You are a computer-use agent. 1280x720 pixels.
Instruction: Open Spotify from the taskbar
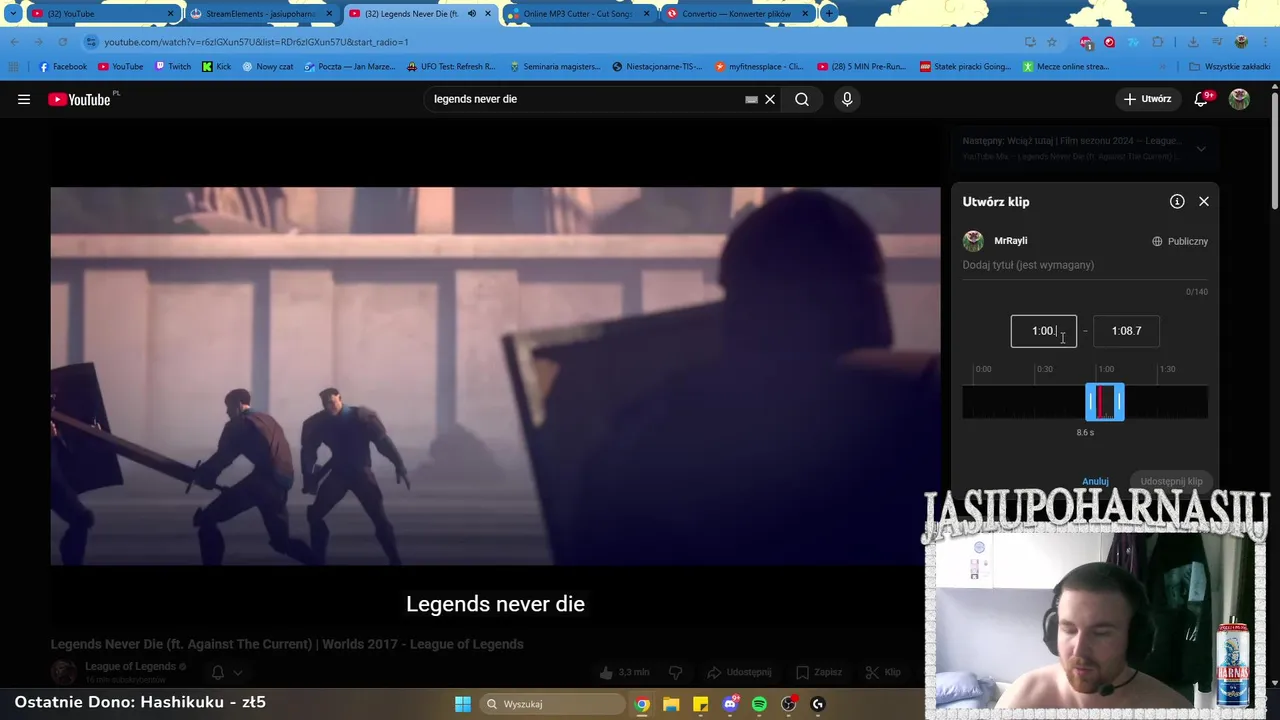[759, 704]
